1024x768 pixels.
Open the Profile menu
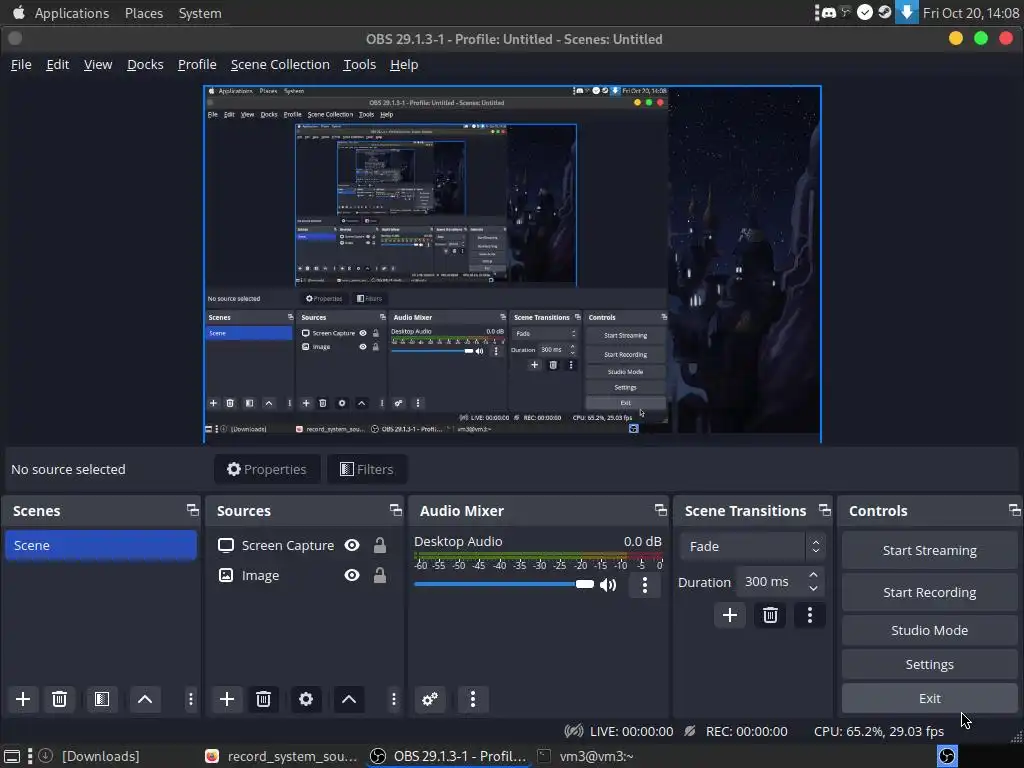pos(197,65)
